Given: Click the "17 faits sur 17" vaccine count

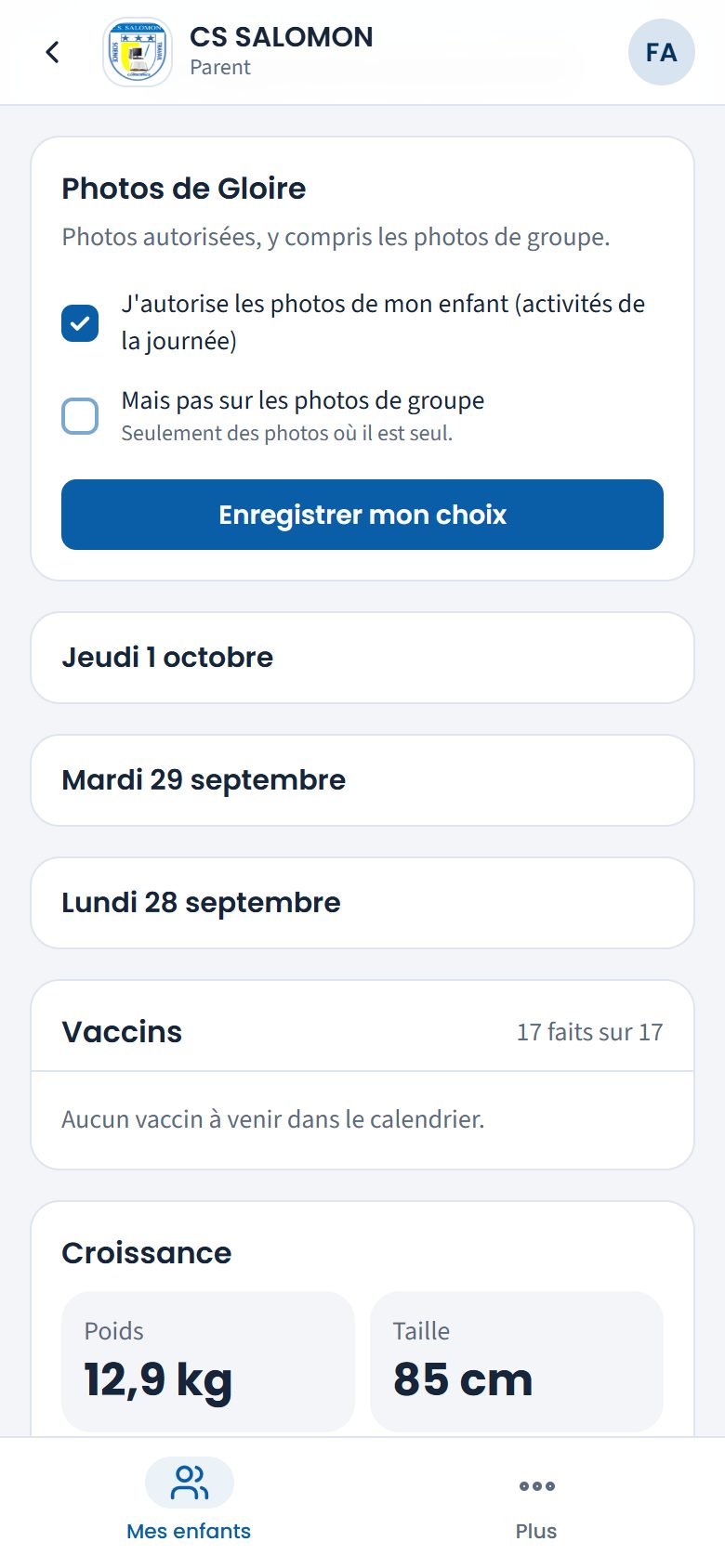Looking at the screenshot, I should pos(590,1032).
